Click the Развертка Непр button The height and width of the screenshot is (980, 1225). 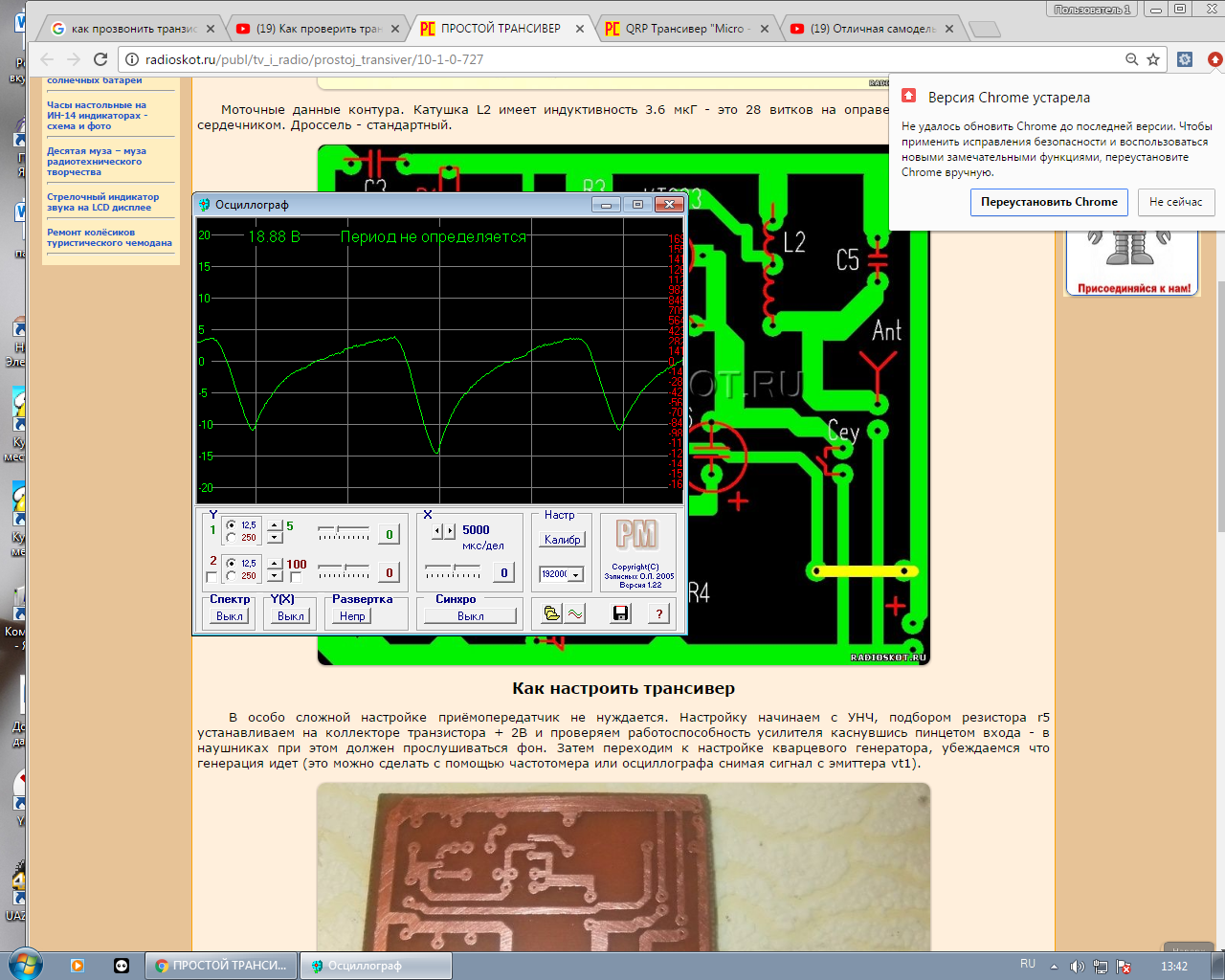[x=352, y=616]
